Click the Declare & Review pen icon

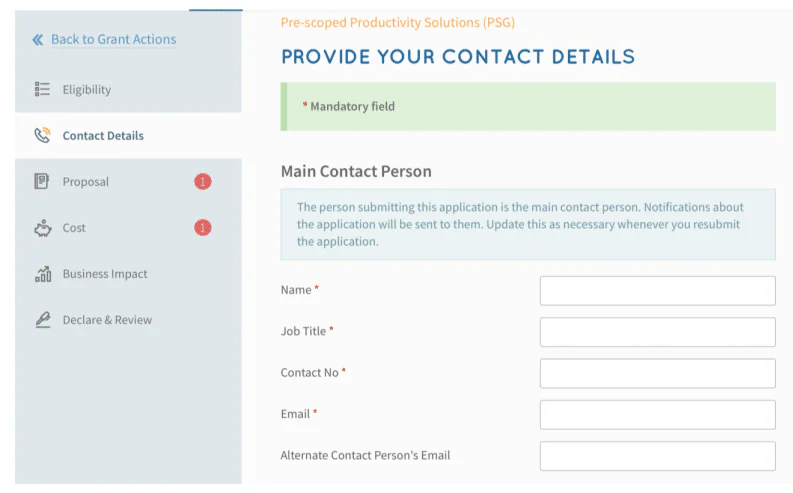click(x=42, y=320)
